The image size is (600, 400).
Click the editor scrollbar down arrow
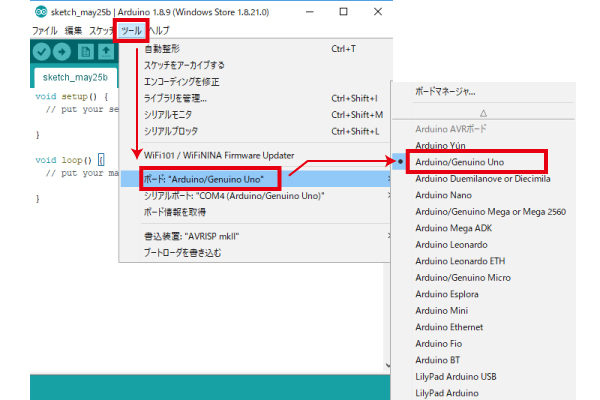point(388,365)
